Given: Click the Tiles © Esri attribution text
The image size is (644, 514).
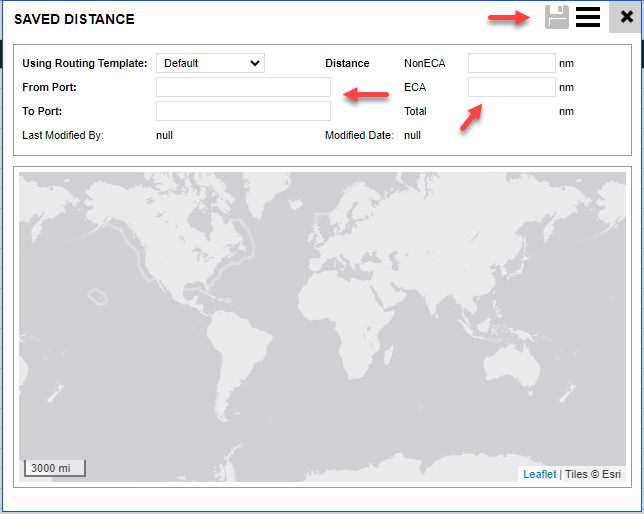Looking at the screenshot, I should pyautogui.click(x=593, y=474).
